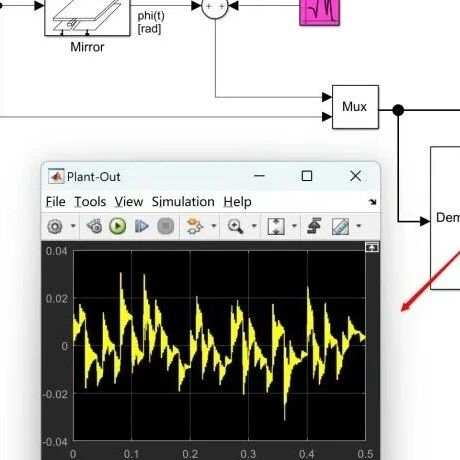This screenshot has height=460, width=460.
Task: Click the 0.5 x-axis tick label
Action: (x=365, y=454)
